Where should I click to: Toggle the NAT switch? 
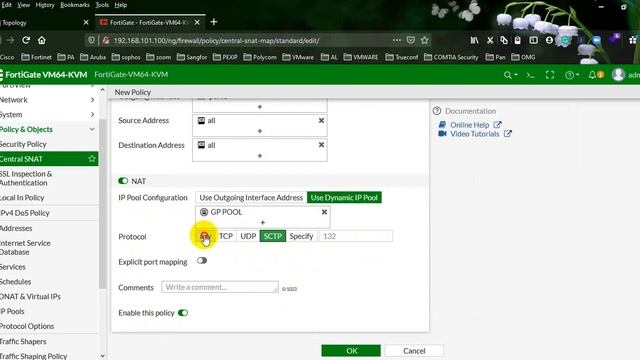pos(123,181)
